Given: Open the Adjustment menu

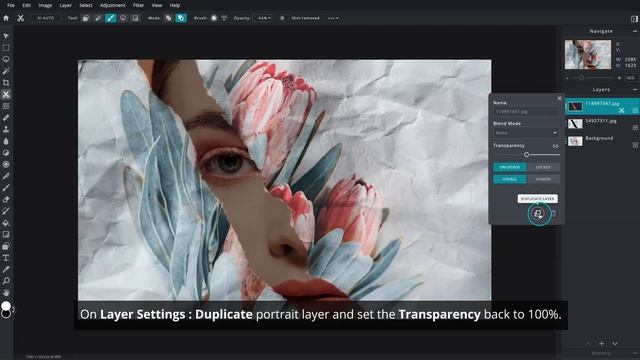Looking at the screenshot, I should coord(112,5).
